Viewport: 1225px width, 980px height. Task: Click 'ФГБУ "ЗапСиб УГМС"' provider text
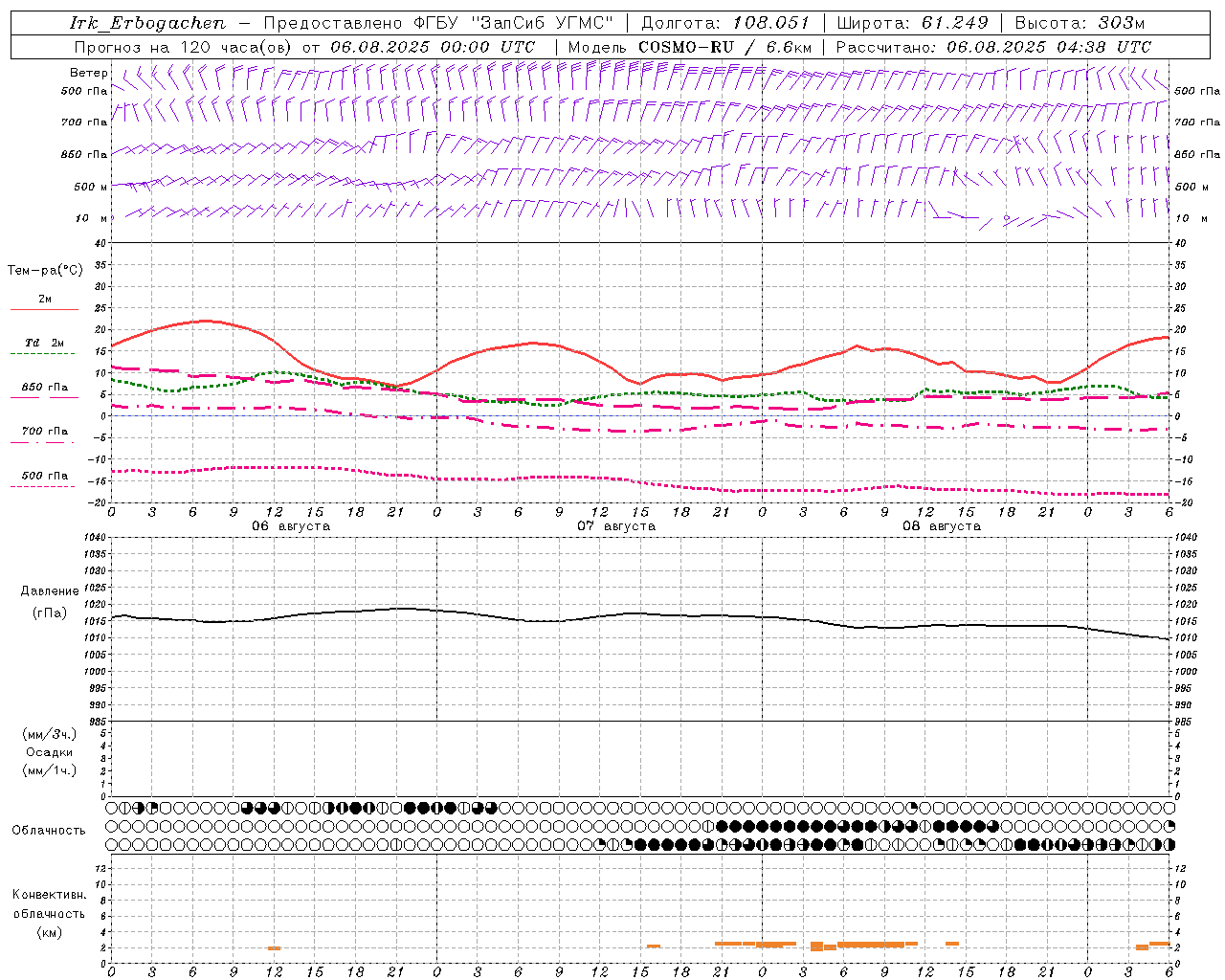[x=514, y=23]
